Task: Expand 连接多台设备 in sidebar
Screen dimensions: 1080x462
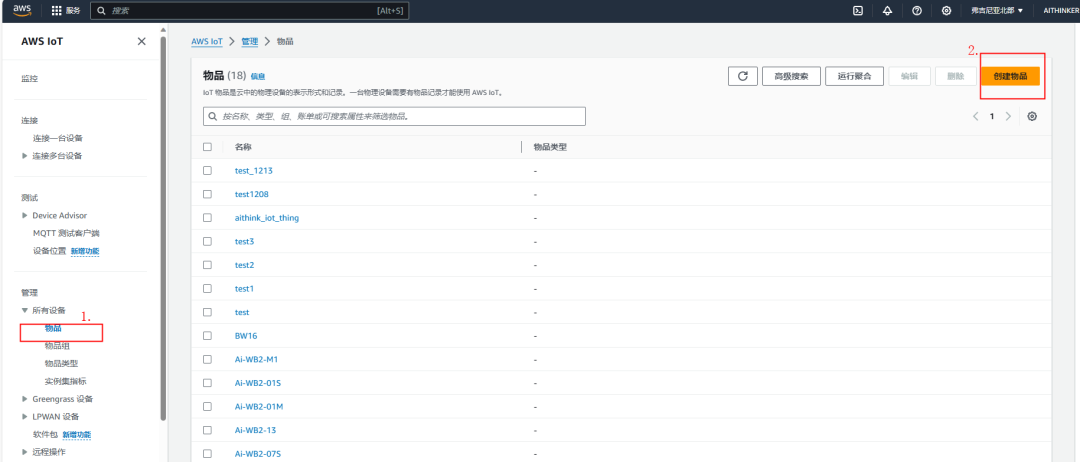Action: pos(25,156)
